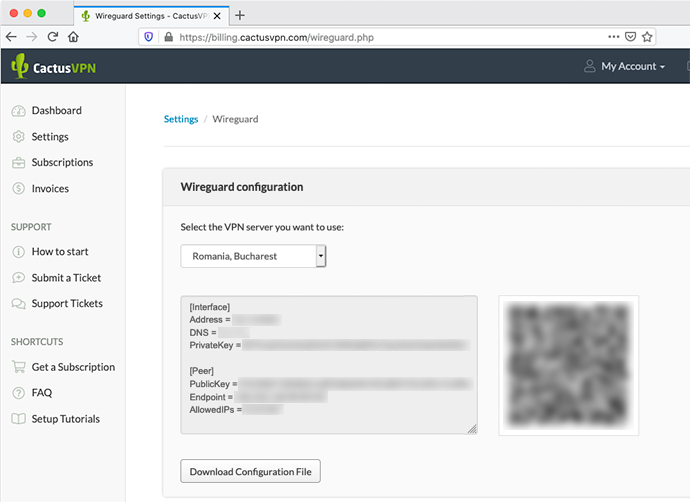Click the Submit a Ticket chat icon
The height and width of the screenshot is (502, 690).
[18, 278]
